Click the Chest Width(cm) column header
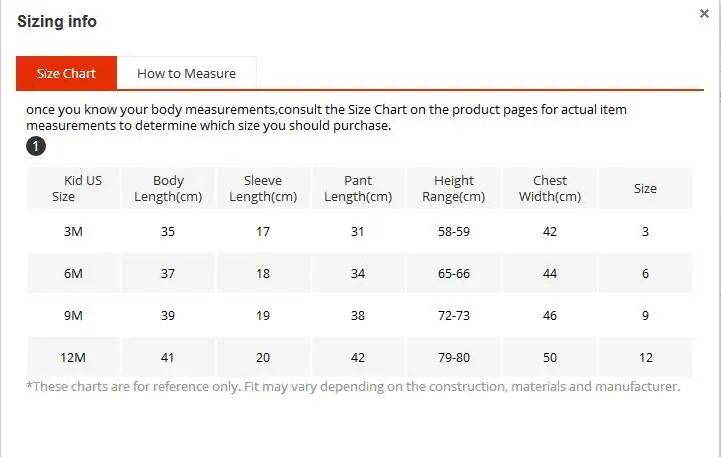The height and width of the screenshot is (457, 721). 550,188
